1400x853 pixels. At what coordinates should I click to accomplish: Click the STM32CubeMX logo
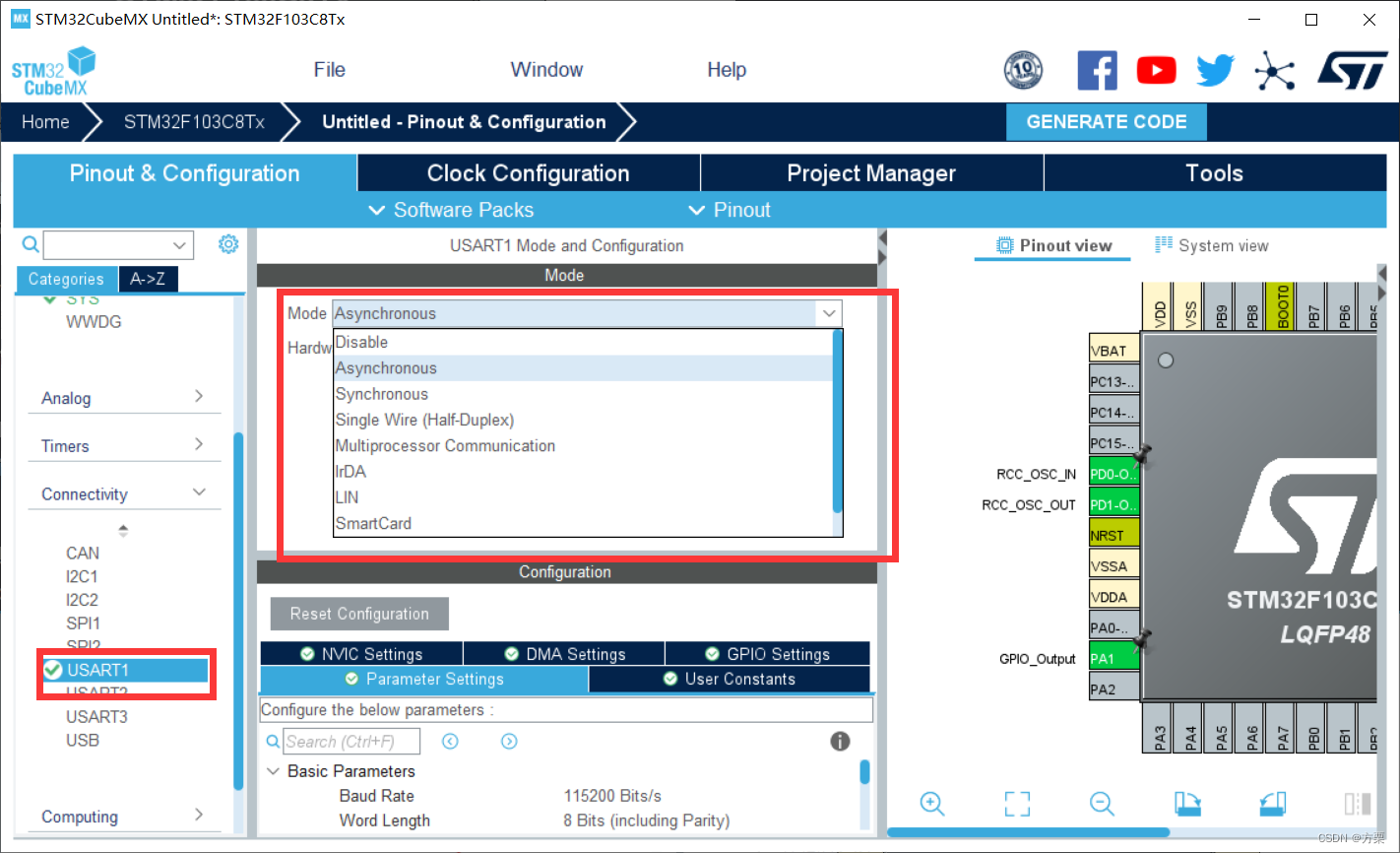click(54, 71)
